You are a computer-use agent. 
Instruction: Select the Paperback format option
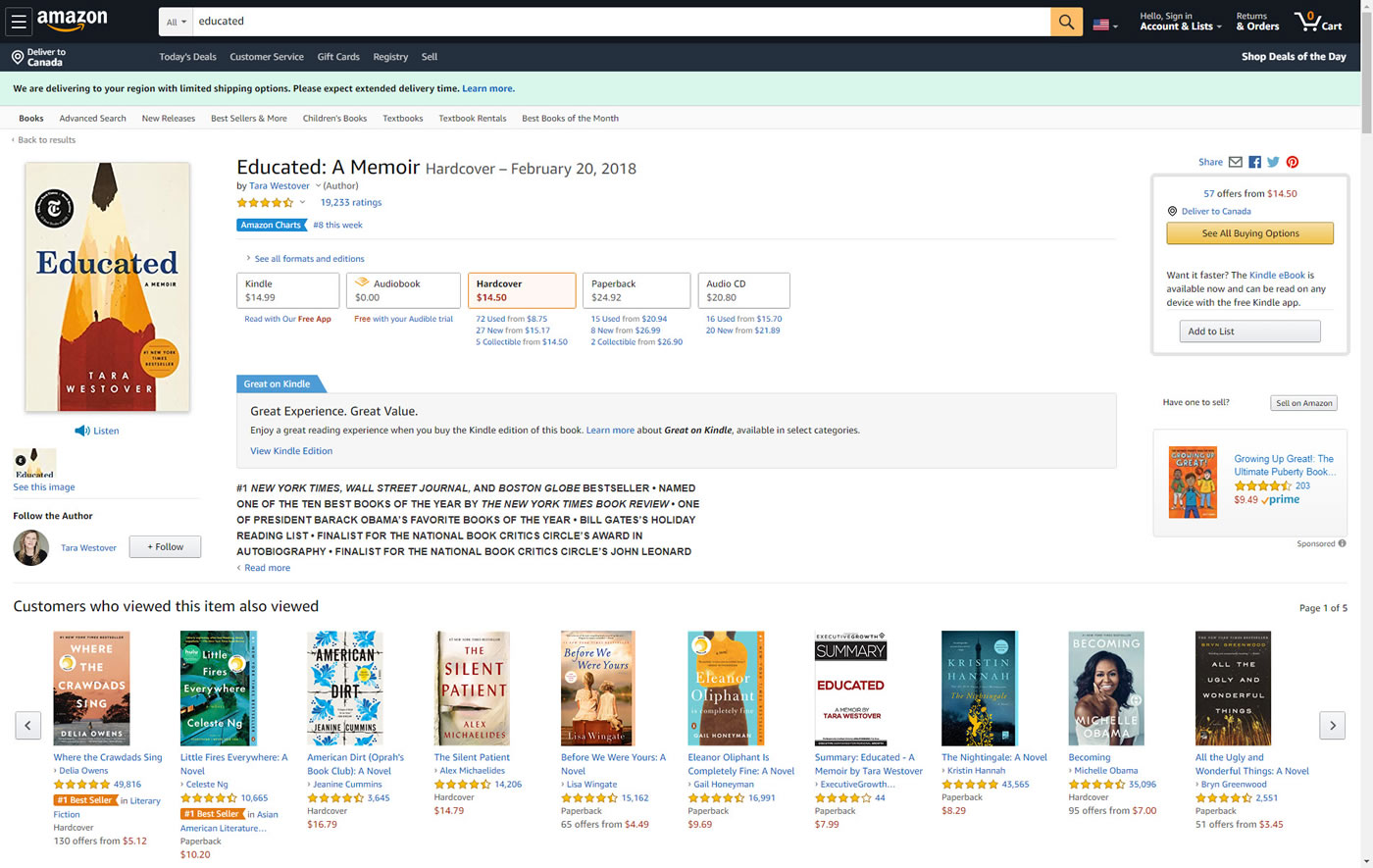point(636,290)
